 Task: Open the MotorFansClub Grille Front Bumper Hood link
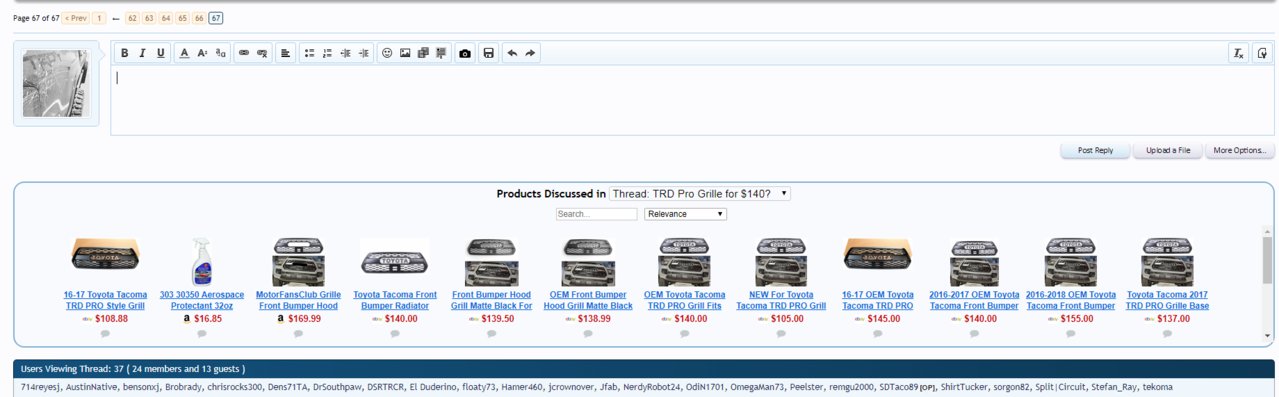(x=298, y=300)
